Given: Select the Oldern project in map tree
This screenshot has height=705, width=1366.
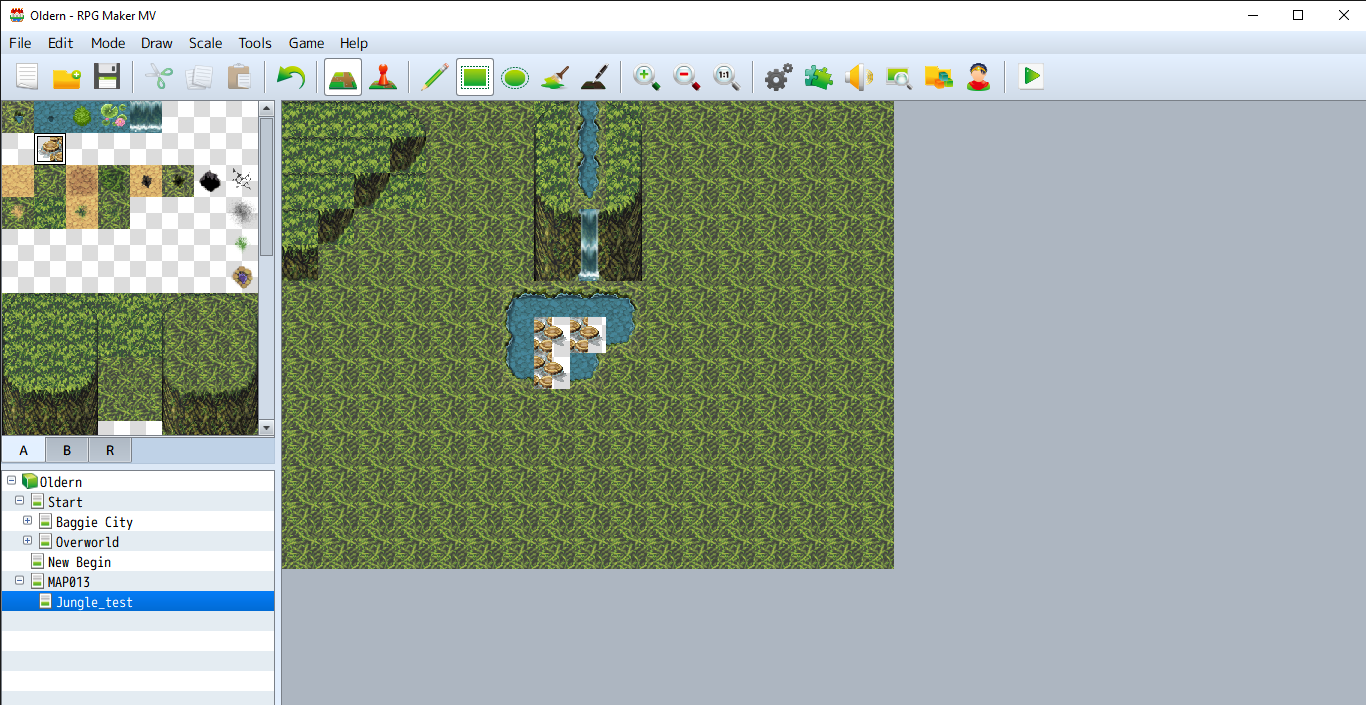Looking at the screenshot, I should 61,482.
